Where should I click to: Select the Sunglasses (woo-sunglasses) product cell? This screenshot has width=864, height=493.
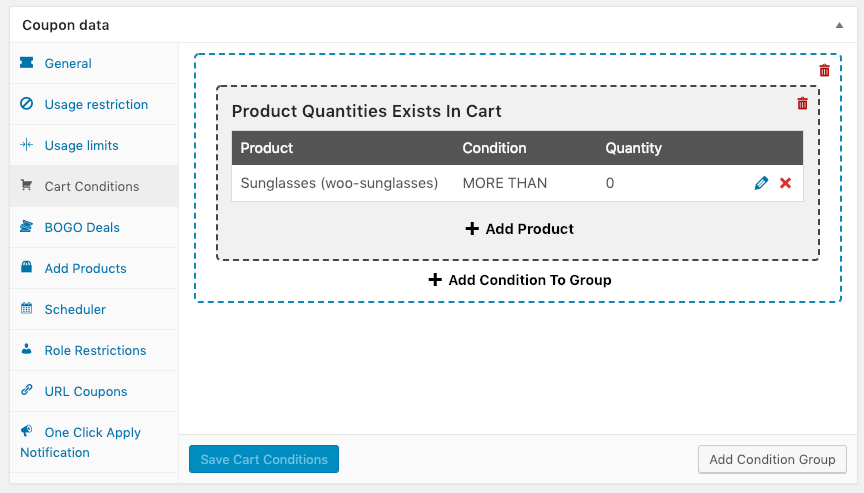coord(339,183)
